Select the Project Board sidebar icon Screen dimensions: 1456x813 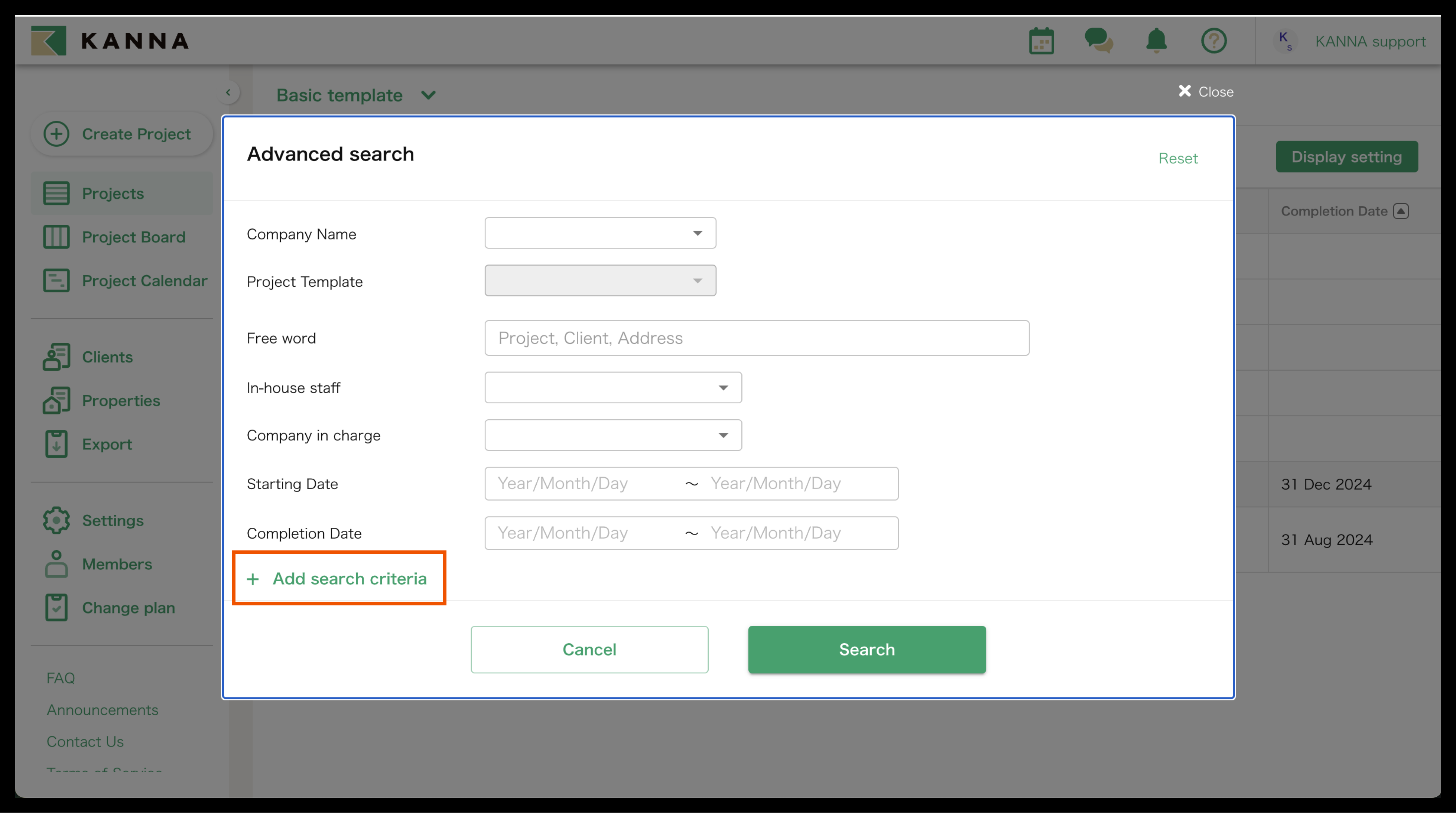point(56,237)
